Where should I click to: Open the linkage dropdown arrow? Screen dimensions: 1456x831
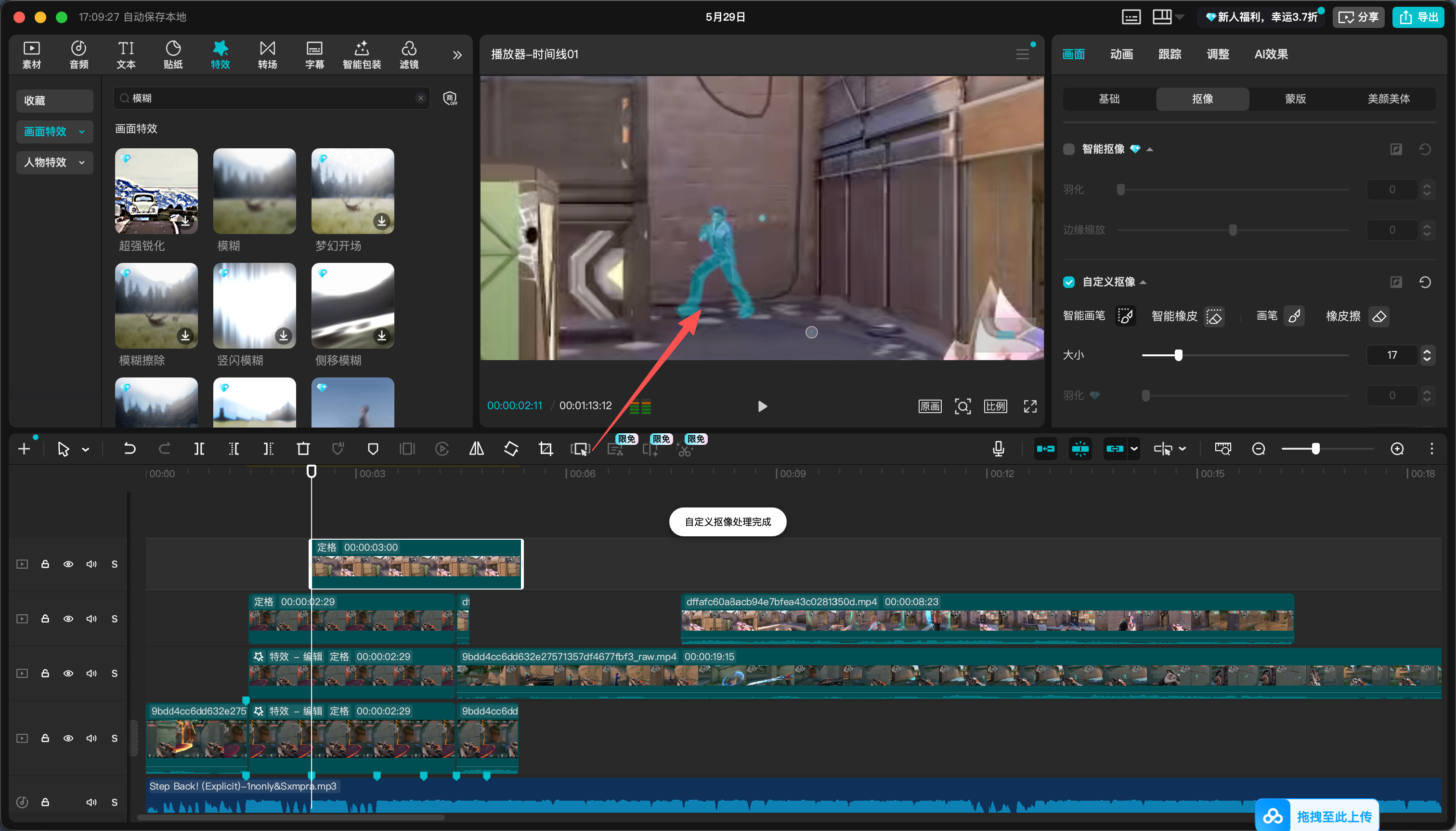tap(1134, 449)
